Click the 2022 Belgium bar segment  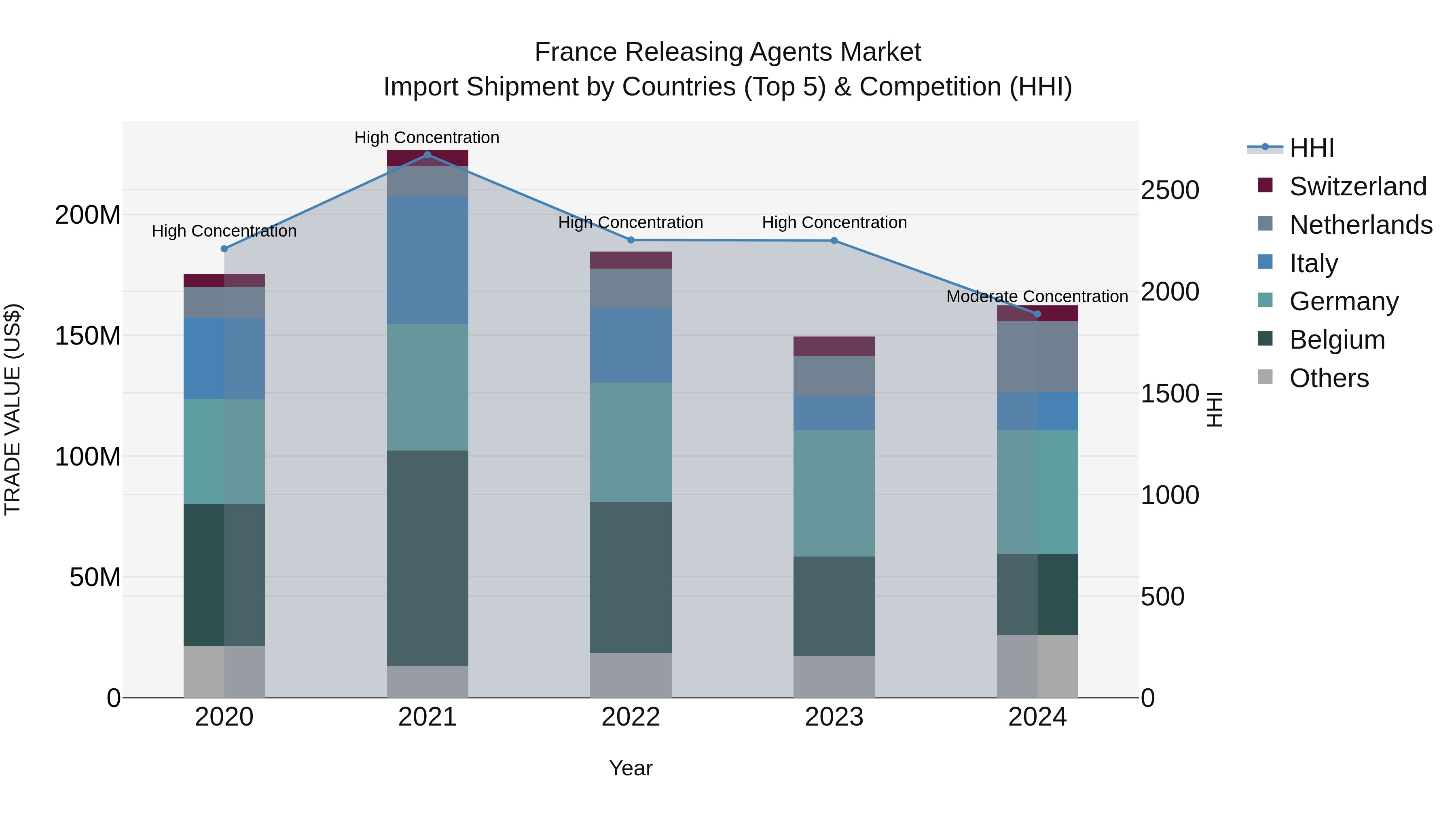(631, 578)
